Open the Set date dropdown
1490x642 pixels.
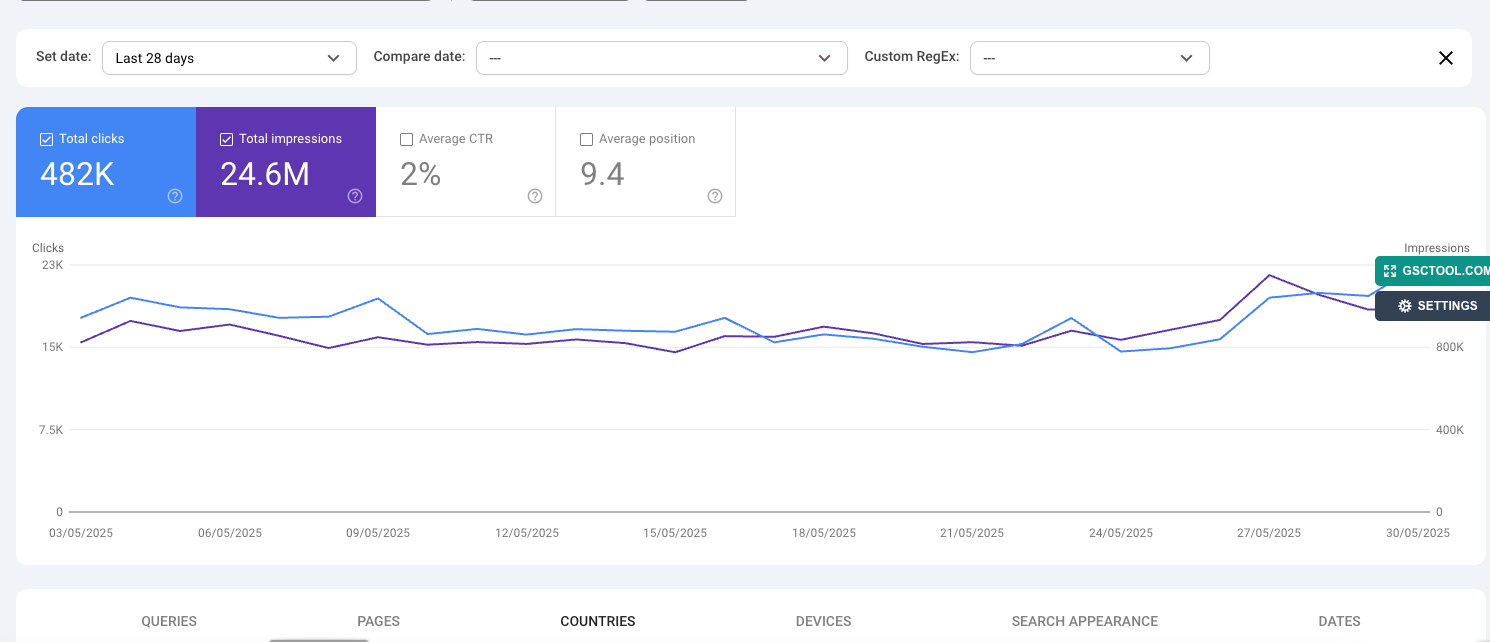229,58
